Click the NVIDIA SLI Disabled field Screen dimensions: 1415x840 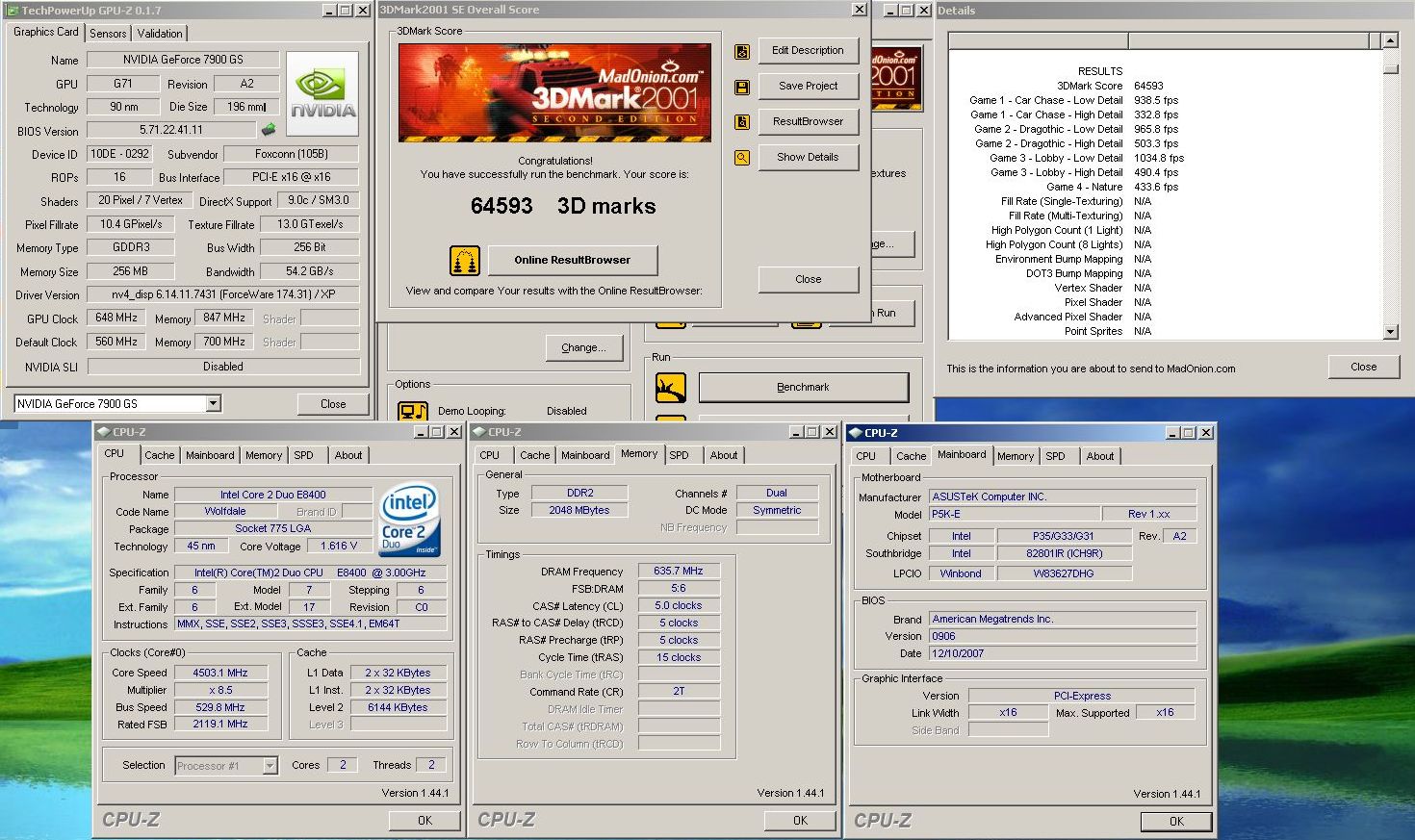coord(222,367)
